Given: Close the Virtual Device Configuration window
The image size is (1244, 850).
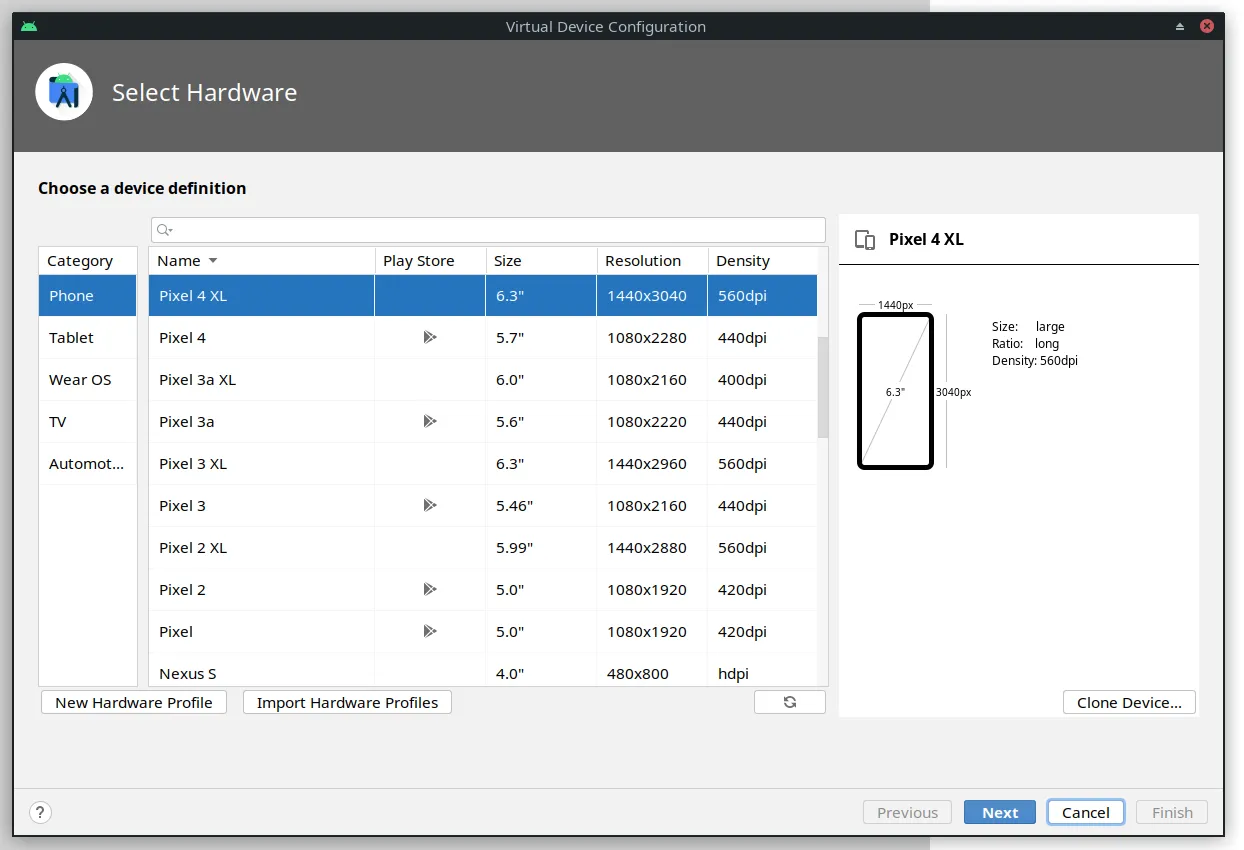Looking at the screenshot, I should tap(1207, 26).
